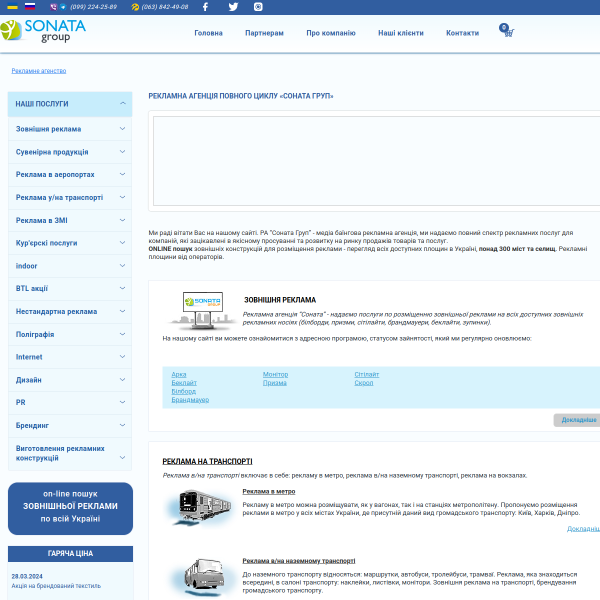Expand the PR section

click(x=70, y=403)
